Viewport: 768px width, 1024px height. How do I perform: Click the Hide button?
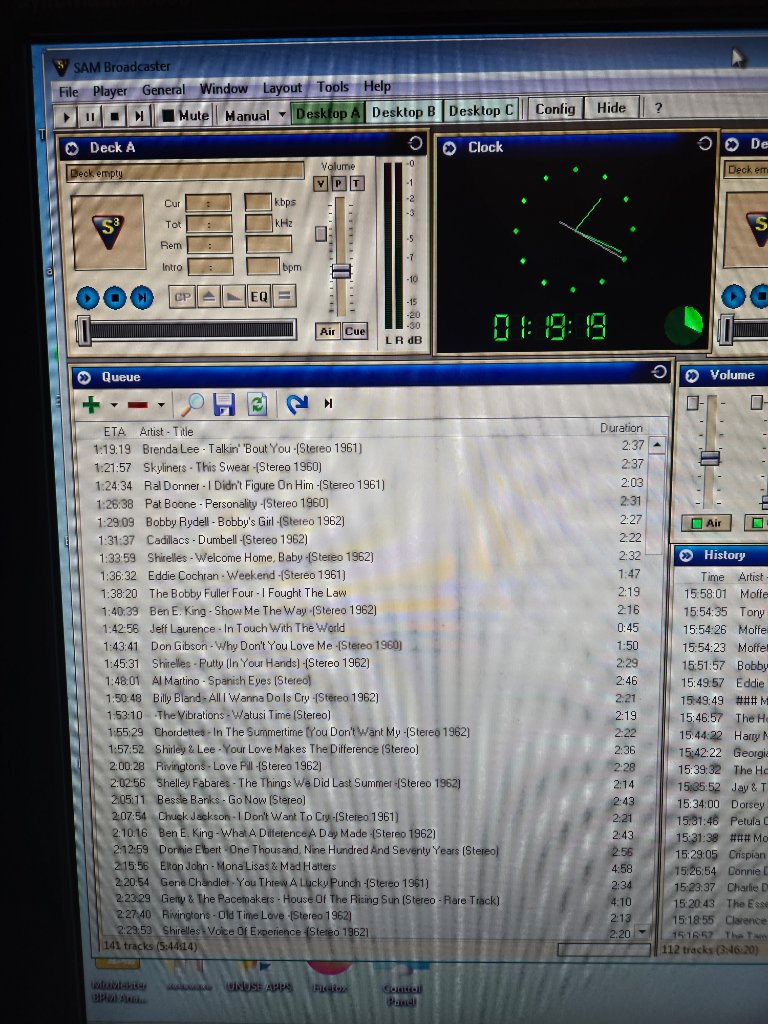click(611, 108)
